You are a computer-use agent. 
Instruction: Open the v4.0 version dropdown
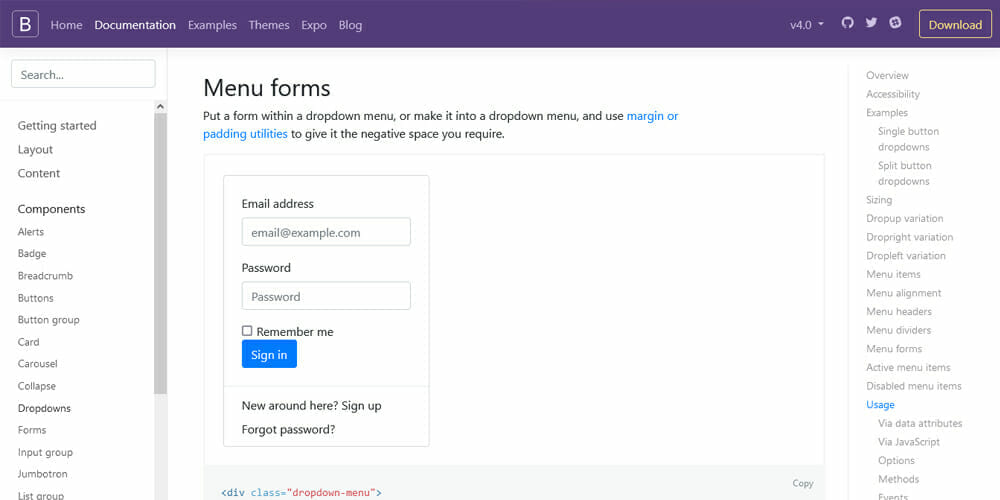pyautogui.click(x=806, y=25)
